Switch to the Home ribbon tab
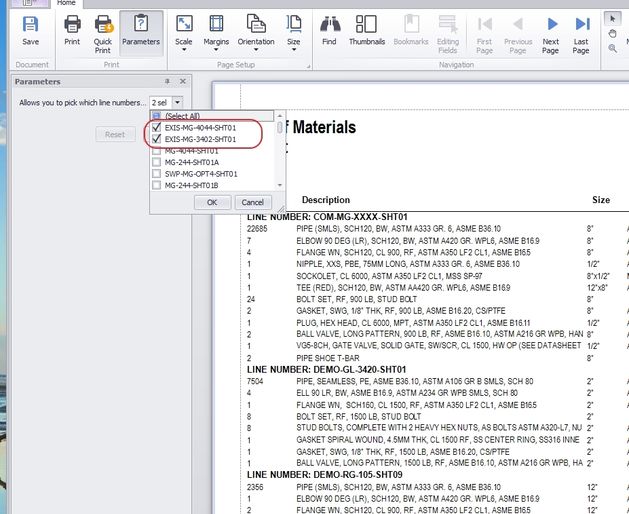629x514 pixels. [x=66, y=3]
